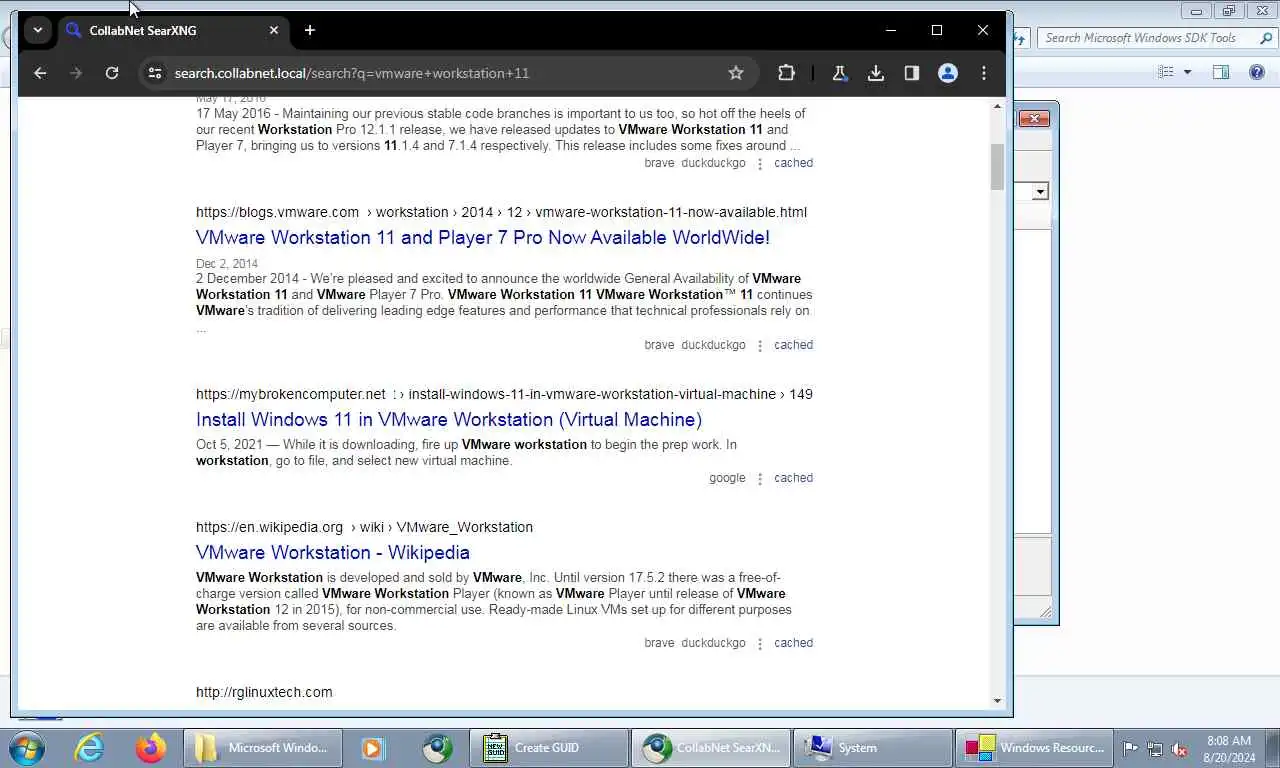Open Chrome Labs flask icon
The height and width of the screenshot is (768, 1280).
839,73
